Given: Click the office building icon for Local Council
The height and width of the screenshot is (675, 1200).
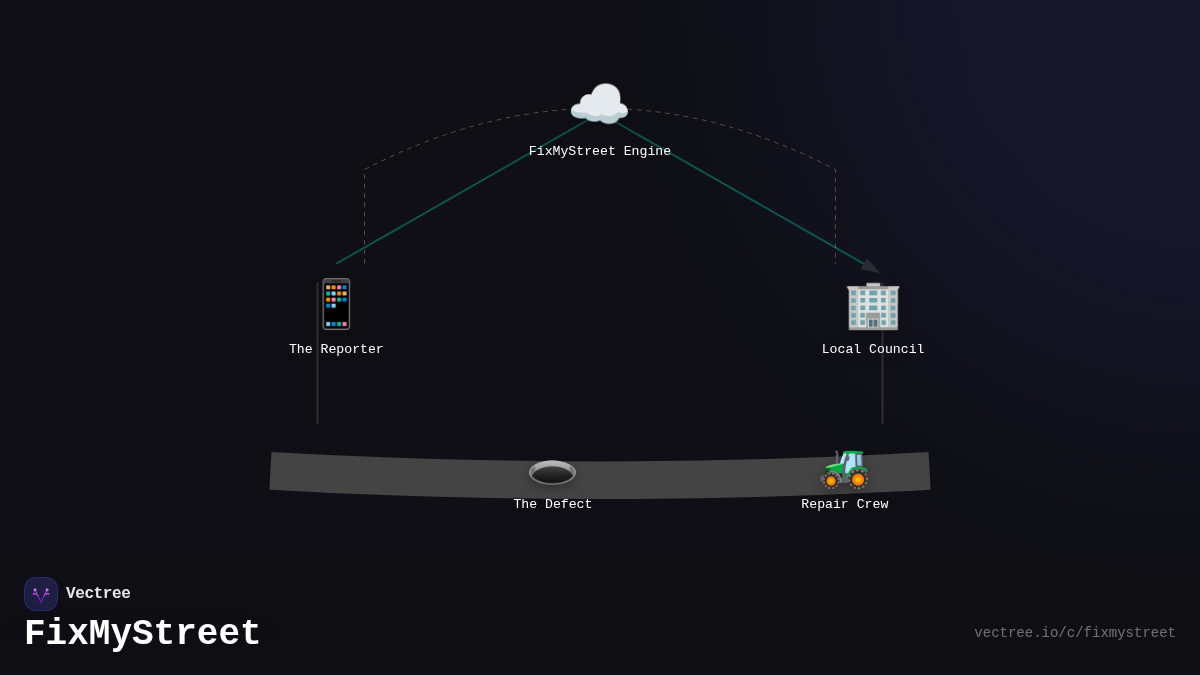Looking at the screenshot, I should (873, 305).
